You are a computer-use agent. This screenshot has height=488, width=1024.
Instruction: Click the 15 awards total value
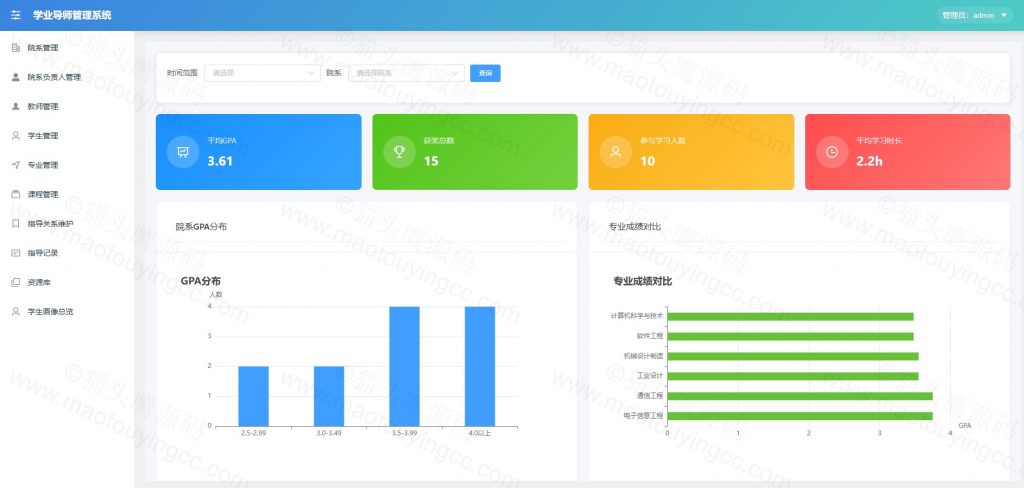431,161
